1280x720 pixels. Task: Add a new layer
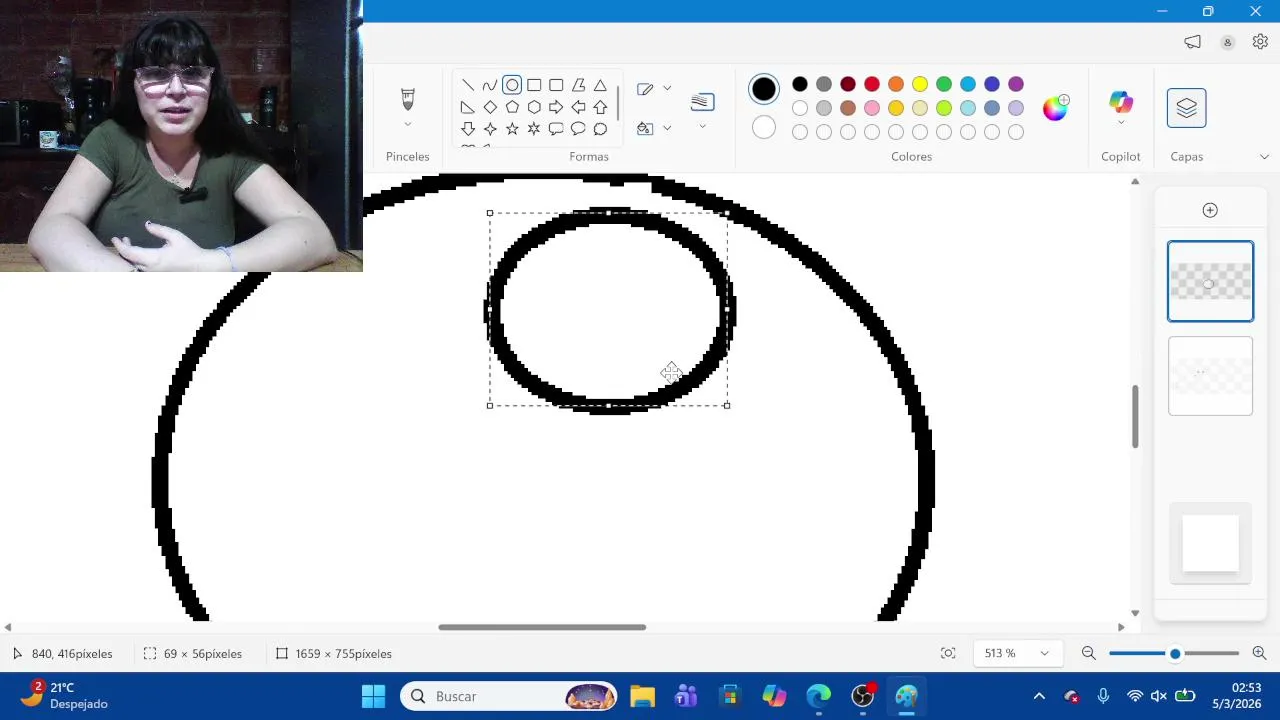(x=1210, y=210)
